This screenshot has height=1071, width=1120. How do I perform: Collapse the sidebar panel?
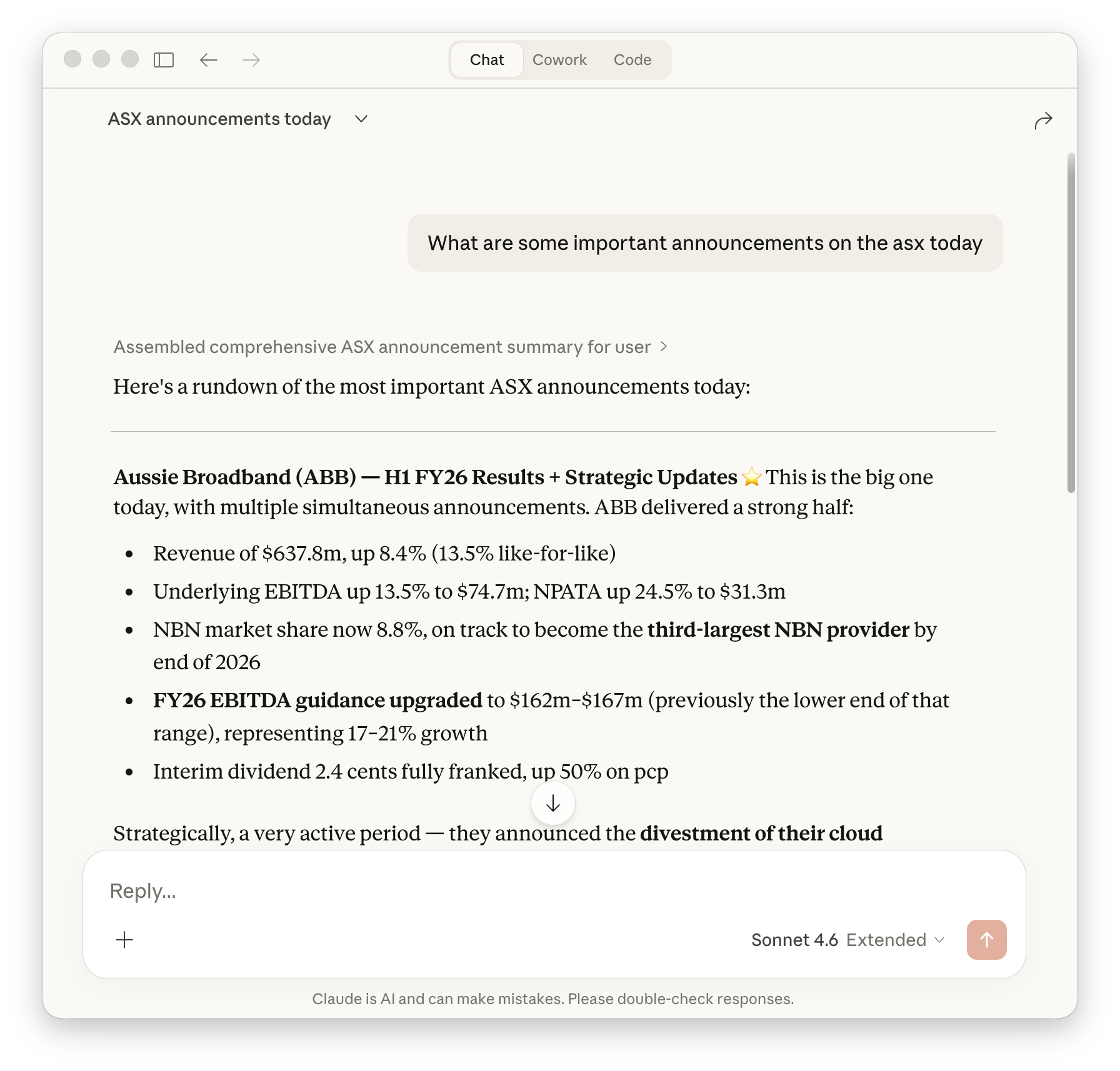[x=164, y=59]
